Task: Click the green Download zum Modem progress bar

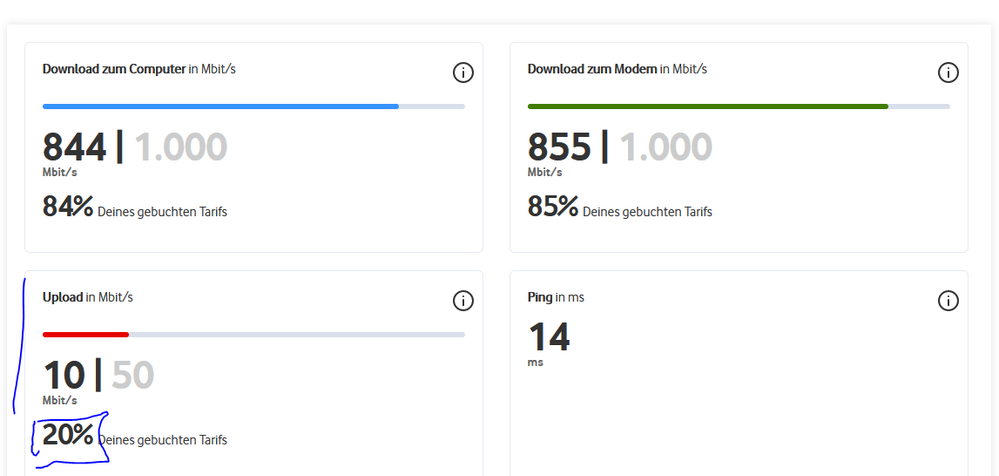Action: (708, 106)
